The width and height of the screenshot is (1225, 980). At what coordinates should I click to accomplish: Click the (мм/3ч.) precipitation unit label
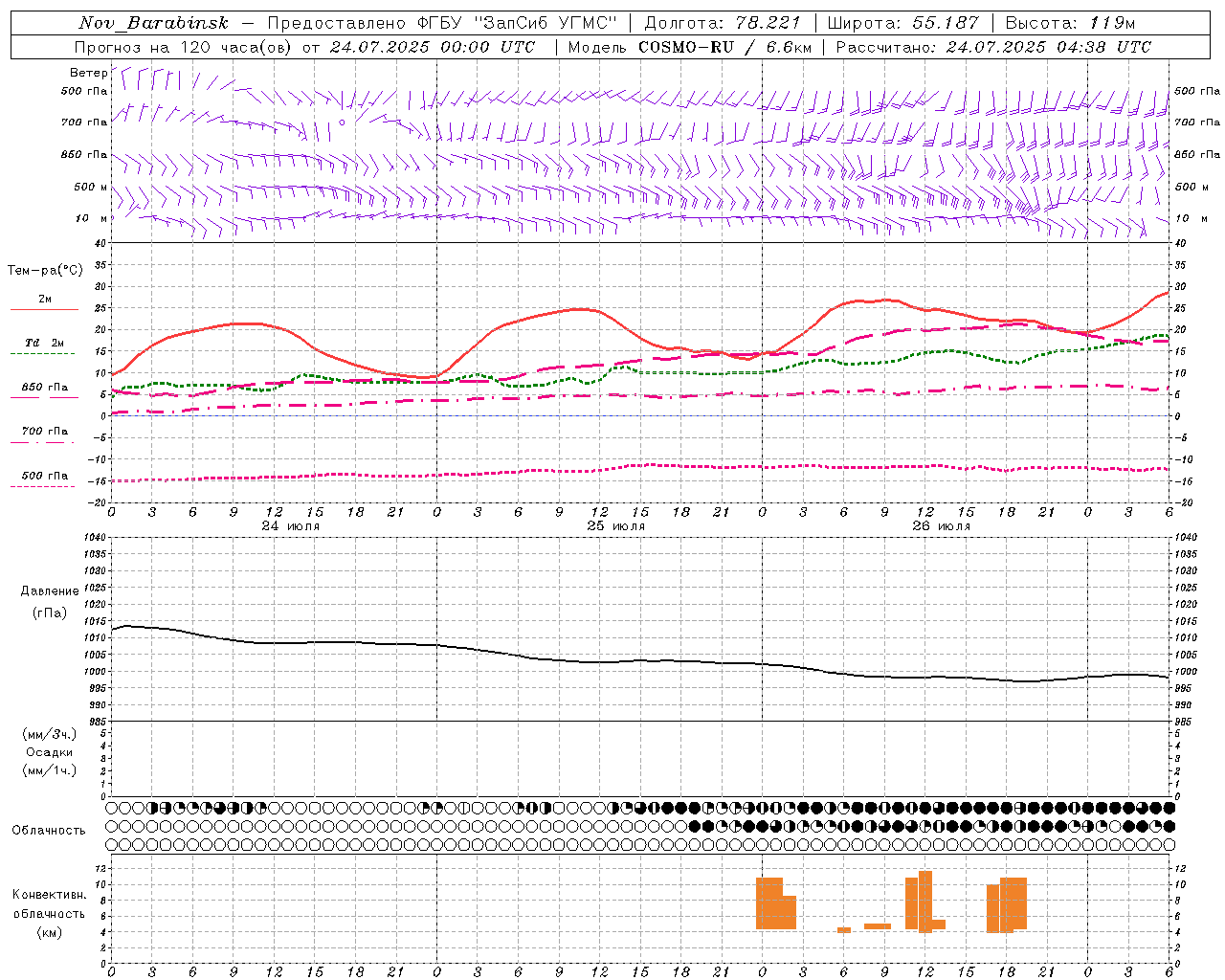tap(50, 734)
